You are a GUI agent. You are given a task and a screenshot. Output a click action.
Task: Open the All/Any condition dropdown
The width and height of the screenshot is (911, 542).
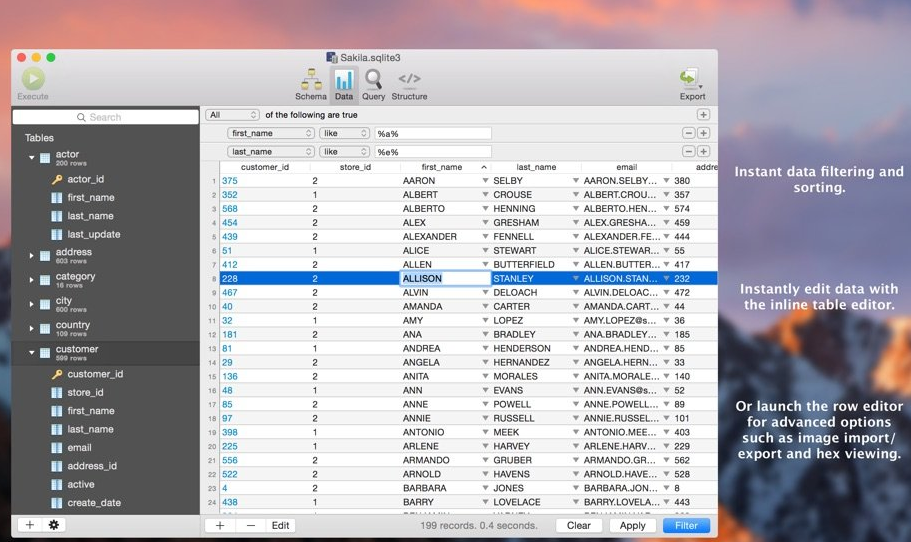click(x=232, y=115)
